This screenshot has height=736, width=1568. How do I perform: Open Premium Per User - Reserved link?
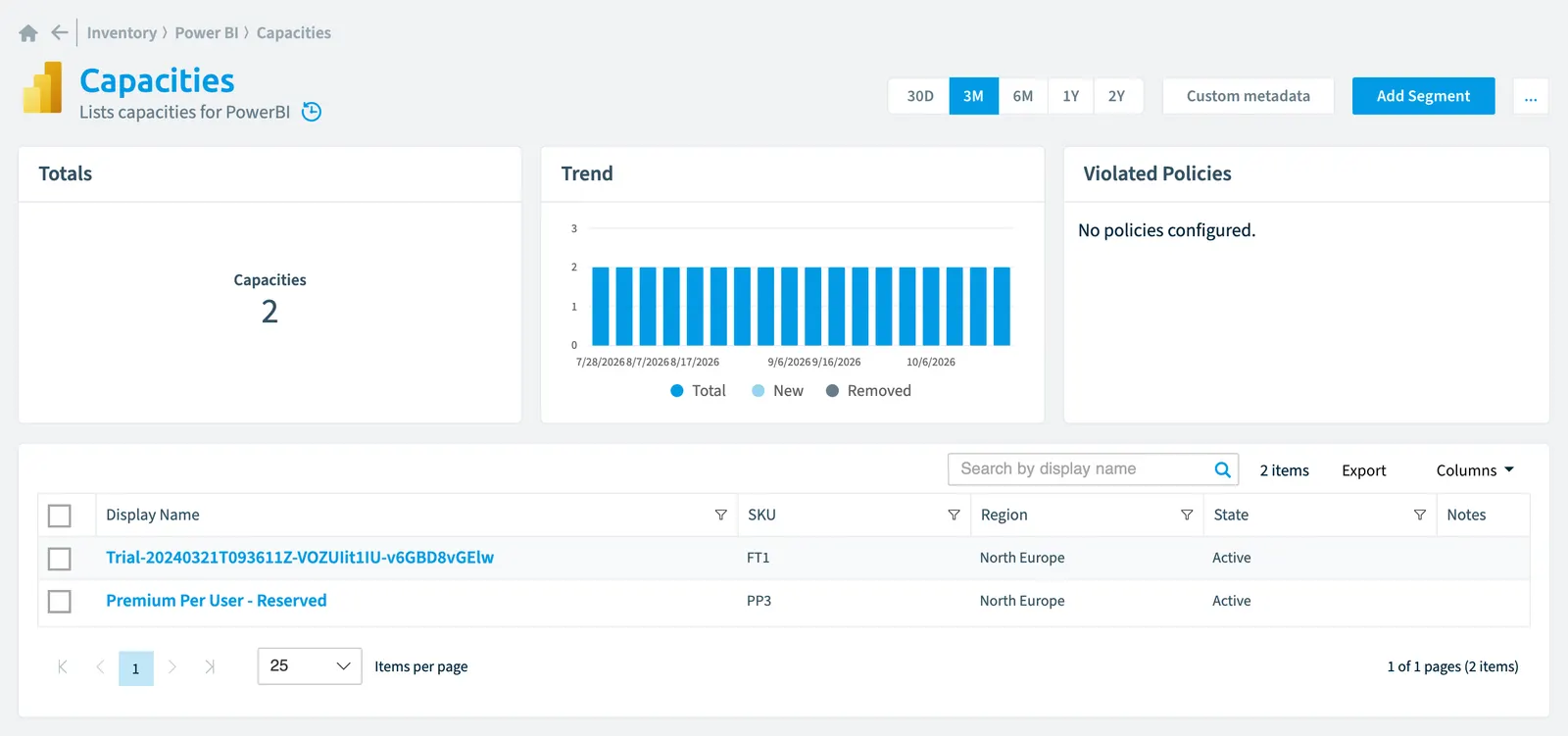click(217, 601)
